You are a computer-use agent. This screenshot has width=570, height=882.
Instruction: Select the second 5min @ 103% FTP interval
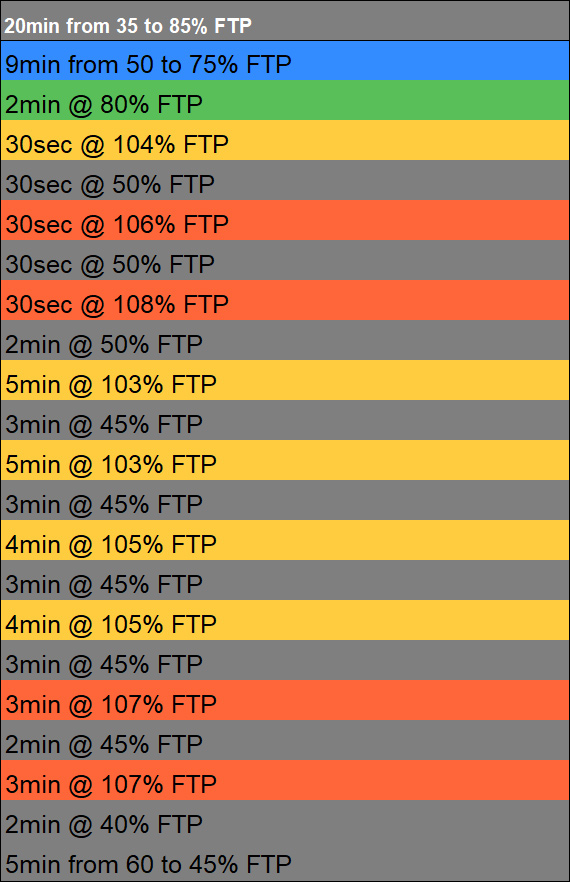(x=285, y=460)
